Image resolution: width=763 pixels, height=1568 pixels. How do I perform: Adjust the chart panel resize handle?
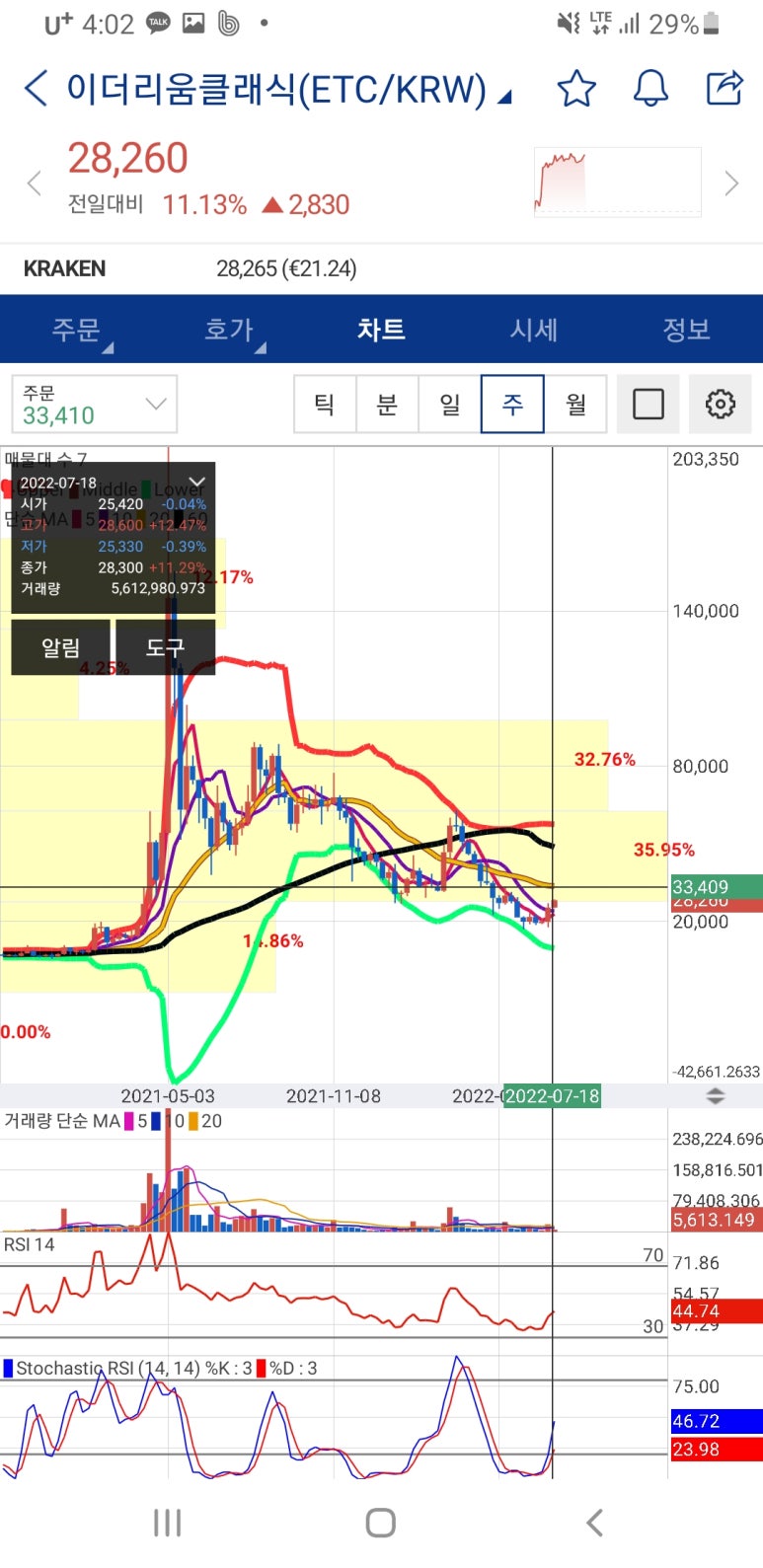pyautogui.click(x=716, y=1096)
